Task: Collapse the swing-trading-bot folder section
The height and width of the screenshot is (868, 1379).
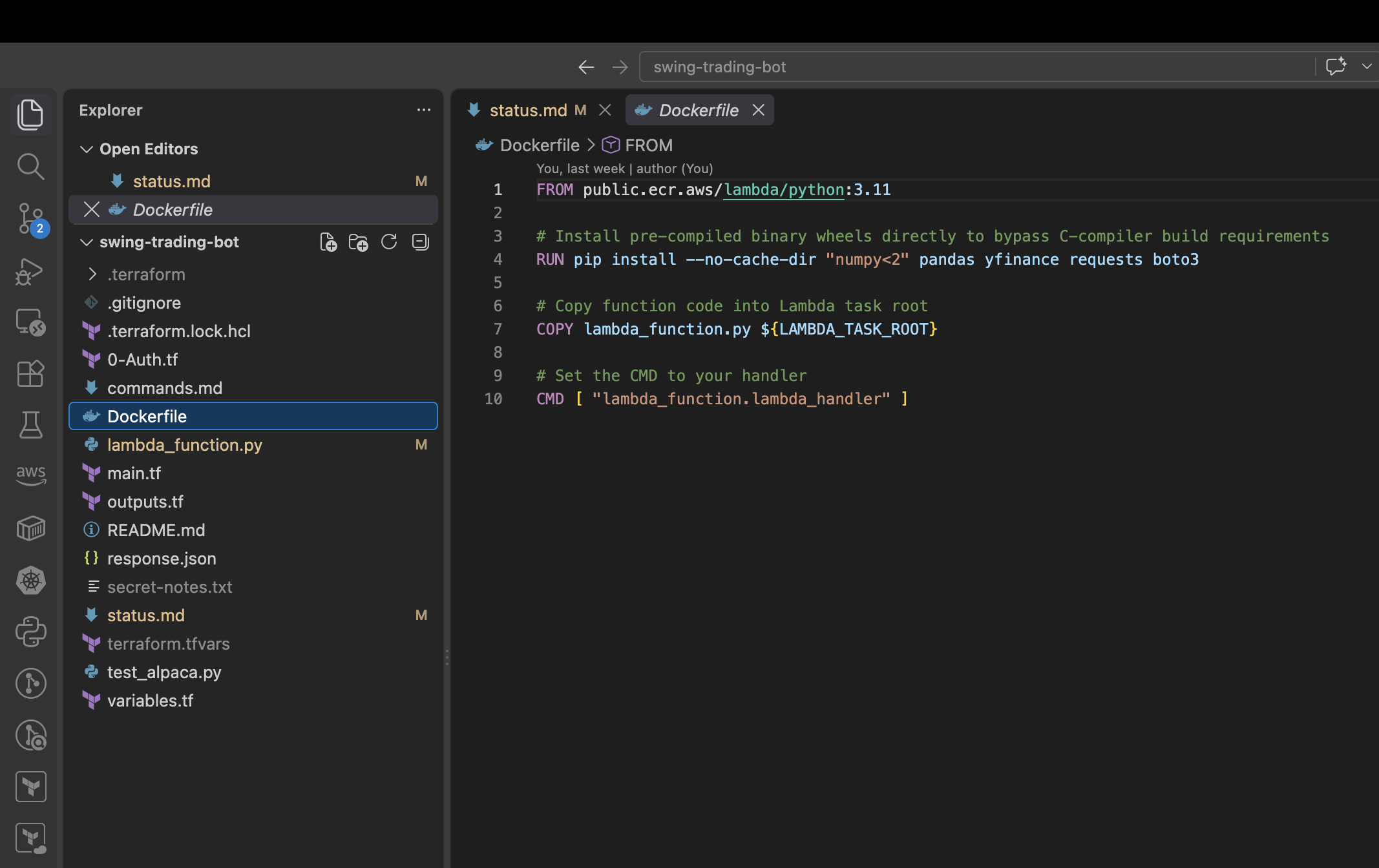Action: 86,242
